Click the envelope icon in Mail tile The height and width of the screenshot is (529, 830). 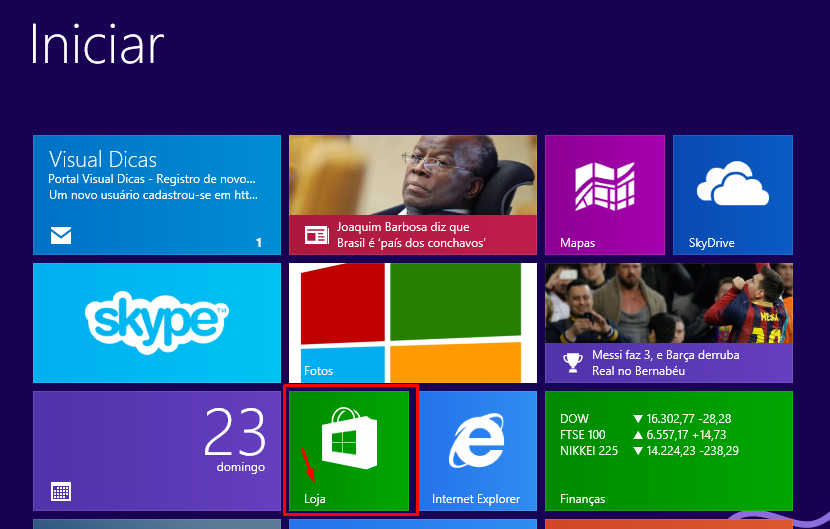61,235
